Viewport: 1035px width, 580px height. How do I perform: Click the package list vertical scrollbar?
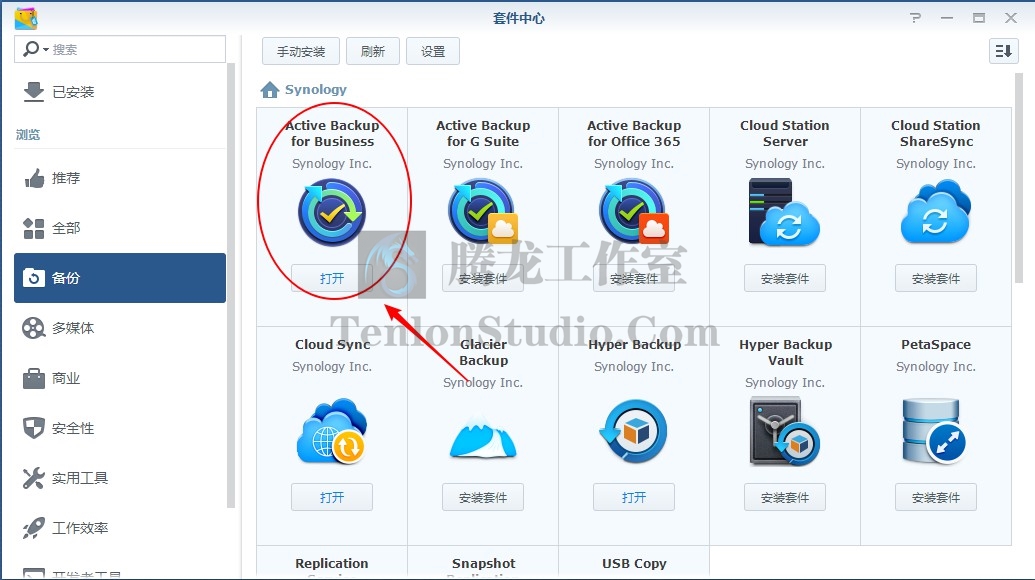[1018, 178]
